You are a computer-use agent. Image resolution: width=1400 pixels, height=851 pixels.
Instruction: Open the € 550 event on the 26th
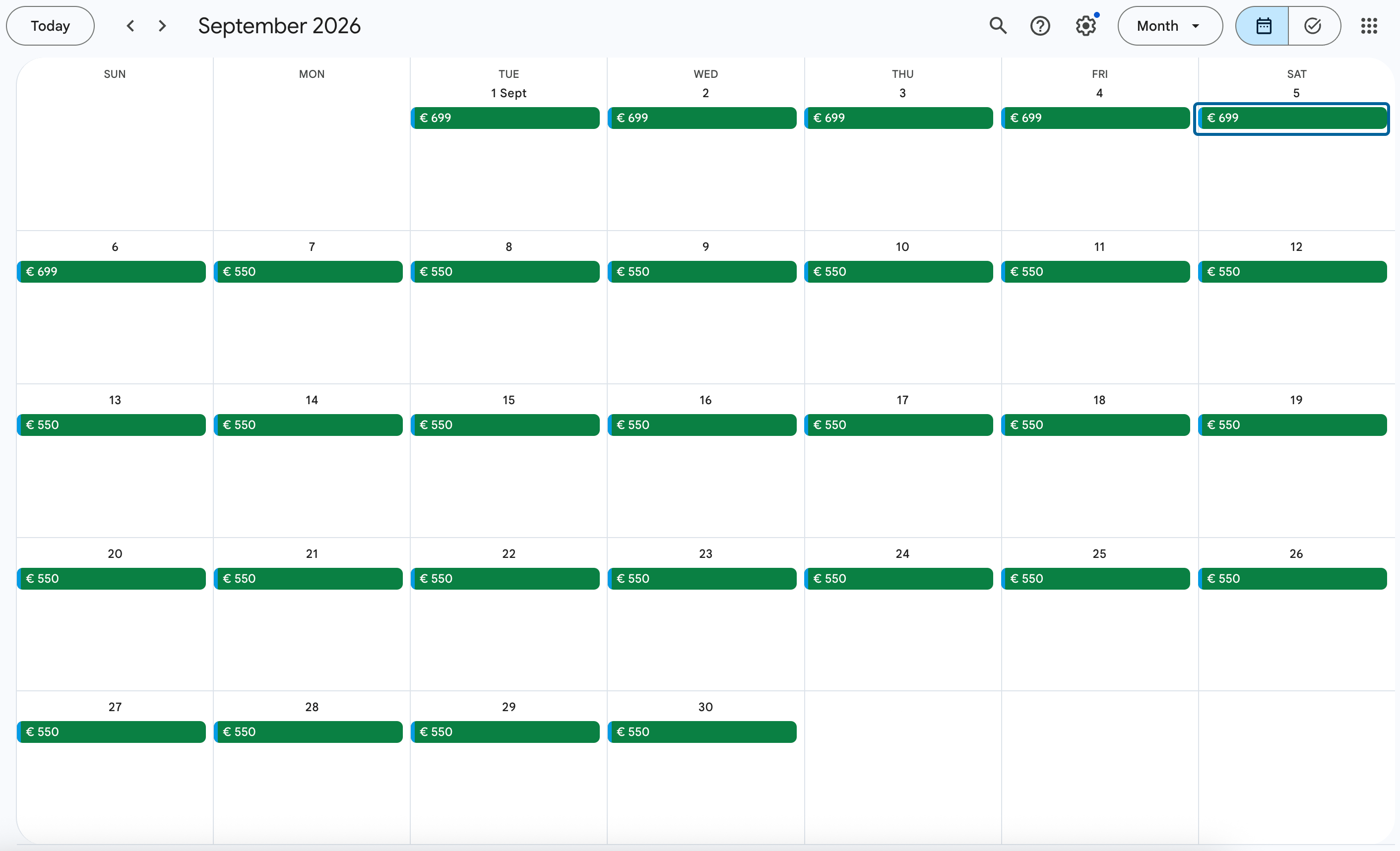click(x=1292, y=578)
